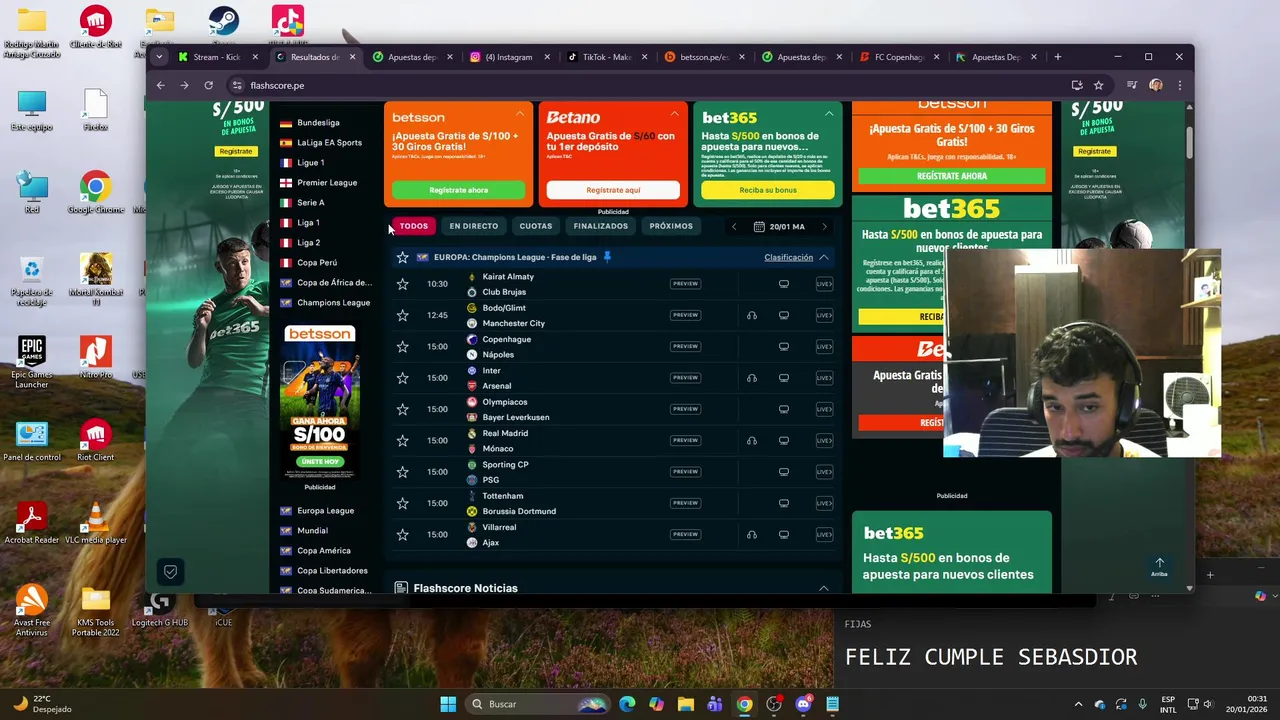The width and height of the screenshot is (1280, 720).
Task: Click Betano Regístrate aquí button
Action: (613, 190)
